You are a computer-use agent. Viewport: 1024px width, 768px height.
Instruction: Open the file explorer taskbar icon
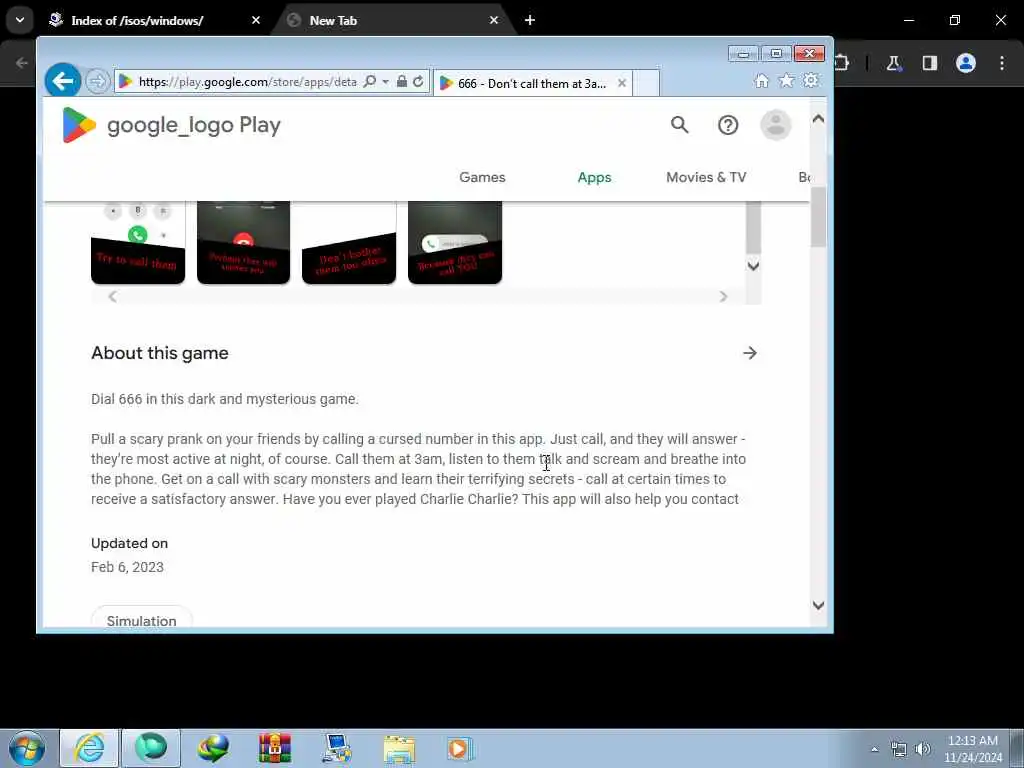399,748
